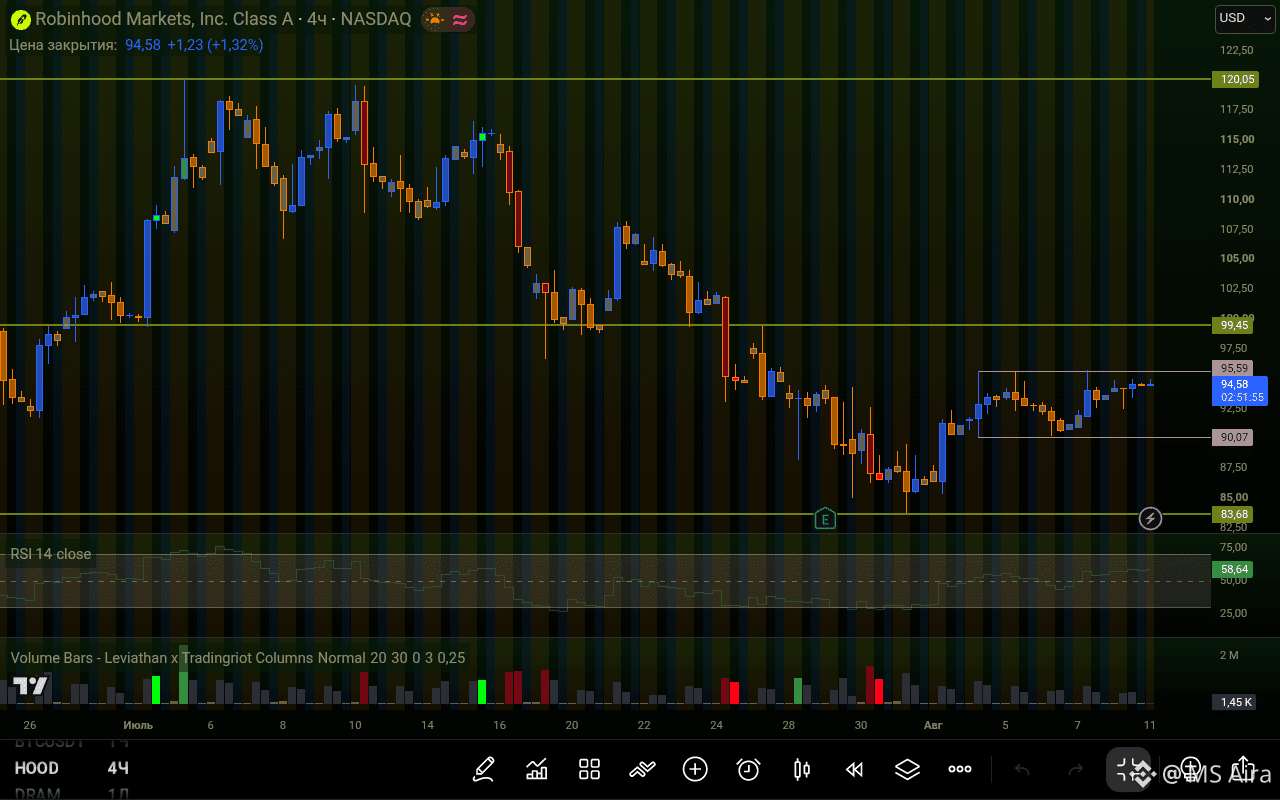This screenshot has height=800, width=1280.
Task: Redo the chart action
Action: click(x=1076, y=769)
